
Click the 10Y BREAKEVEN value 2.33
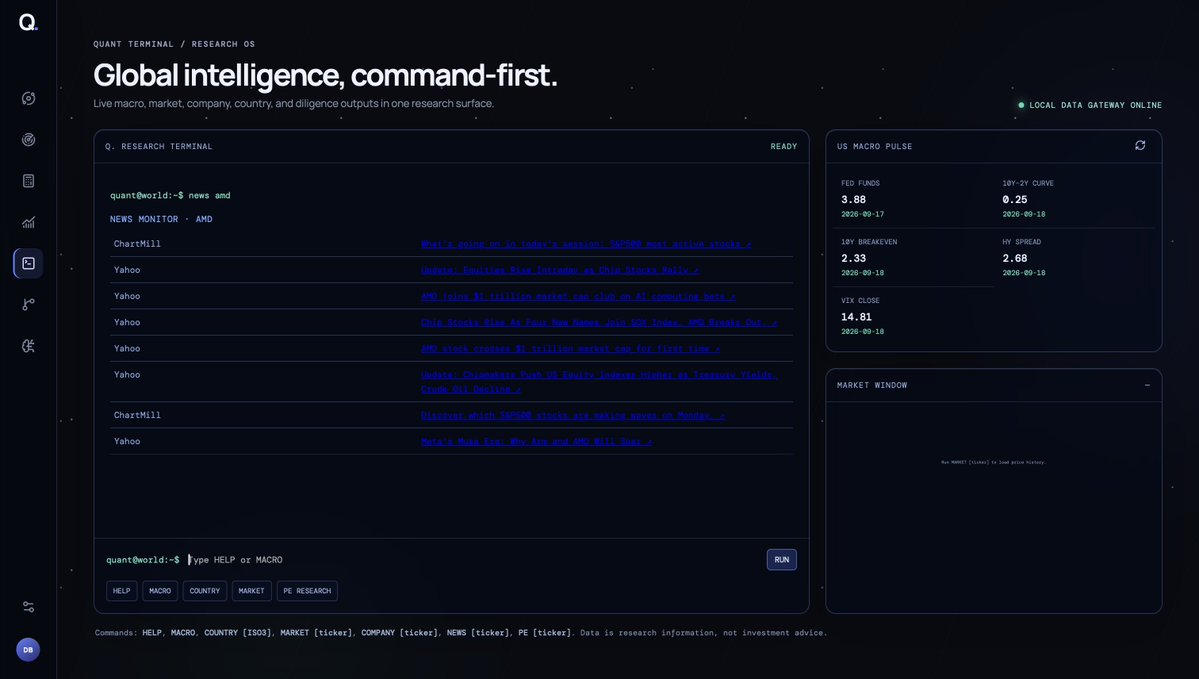point(853,258)
